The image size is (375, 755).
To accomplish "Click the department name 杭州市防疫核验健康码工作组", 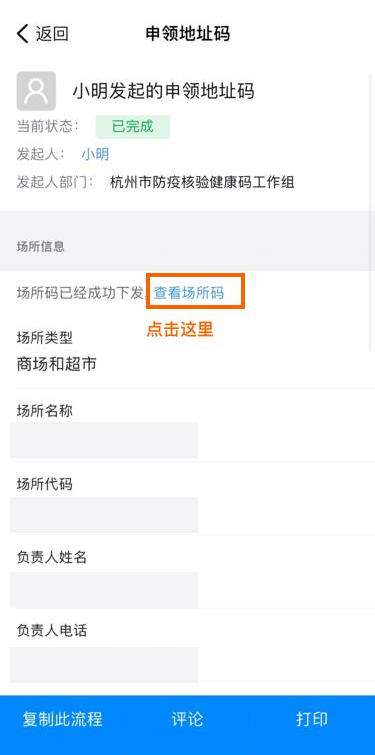I will pos(202,182).
